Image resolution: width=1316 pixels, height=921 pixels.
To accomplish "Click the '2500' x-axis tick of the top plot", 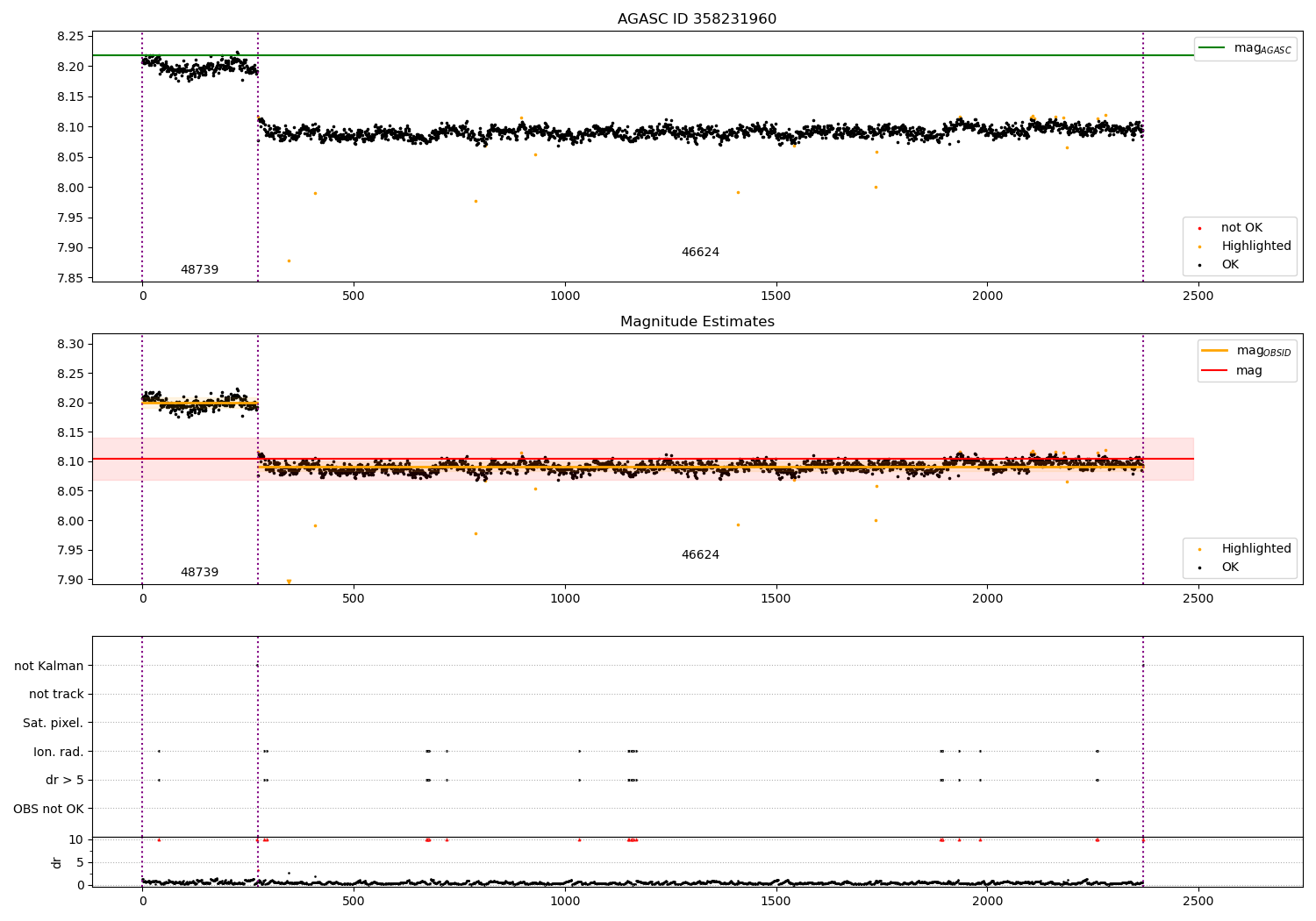I will click(1198, 296).
